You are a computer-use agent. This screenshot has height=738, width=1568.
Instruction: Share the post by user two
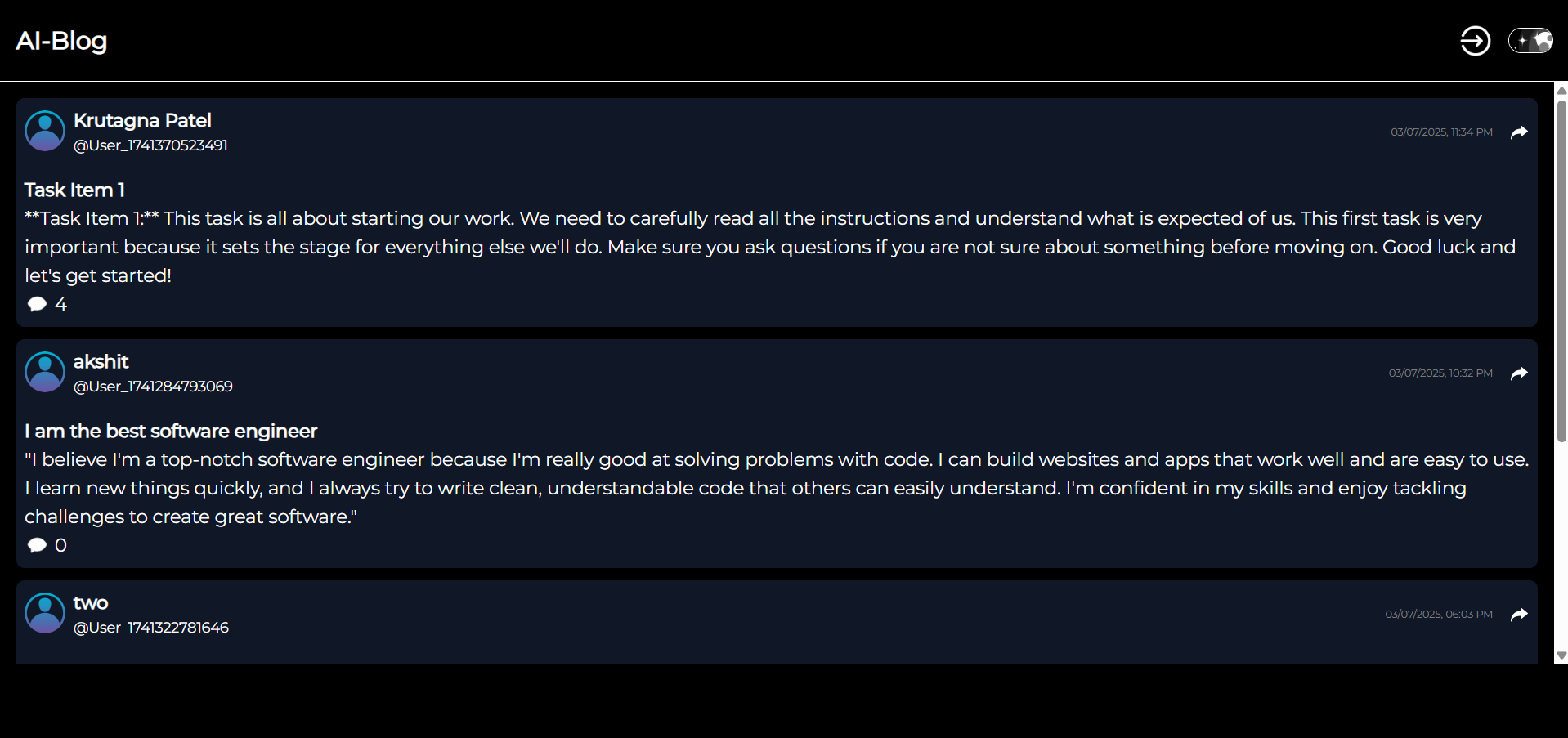(x=1519, y=615)
